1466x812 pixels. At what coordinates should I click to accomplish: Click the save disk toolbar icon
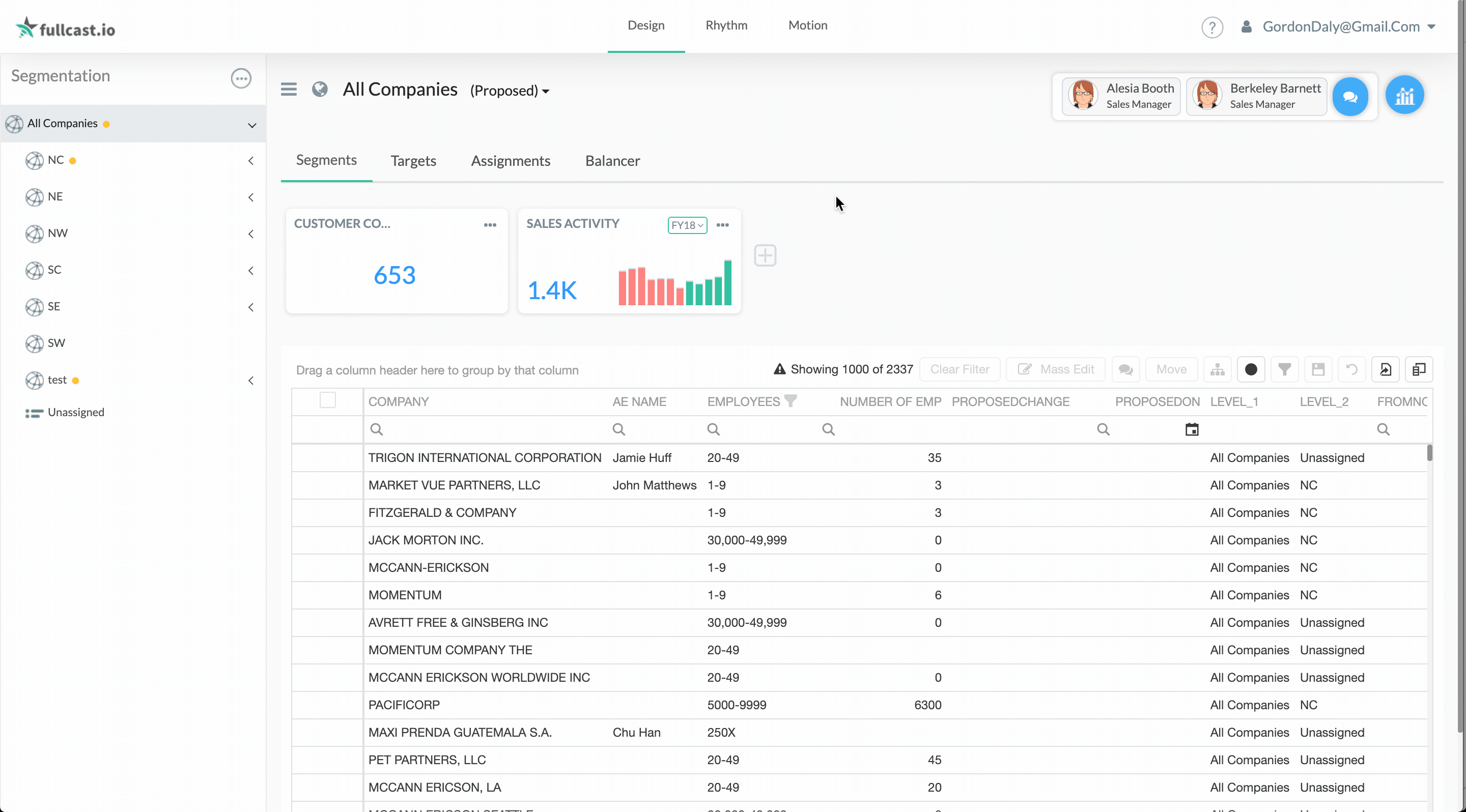[1318, 369]
